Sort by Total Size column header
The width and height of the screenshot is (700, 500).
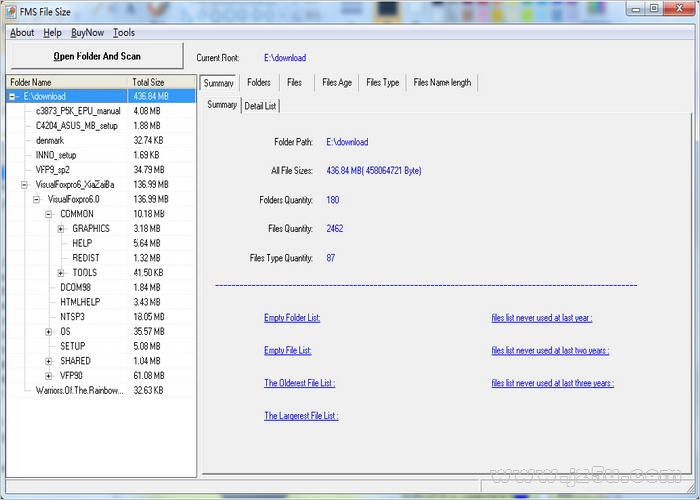point(162,82)
